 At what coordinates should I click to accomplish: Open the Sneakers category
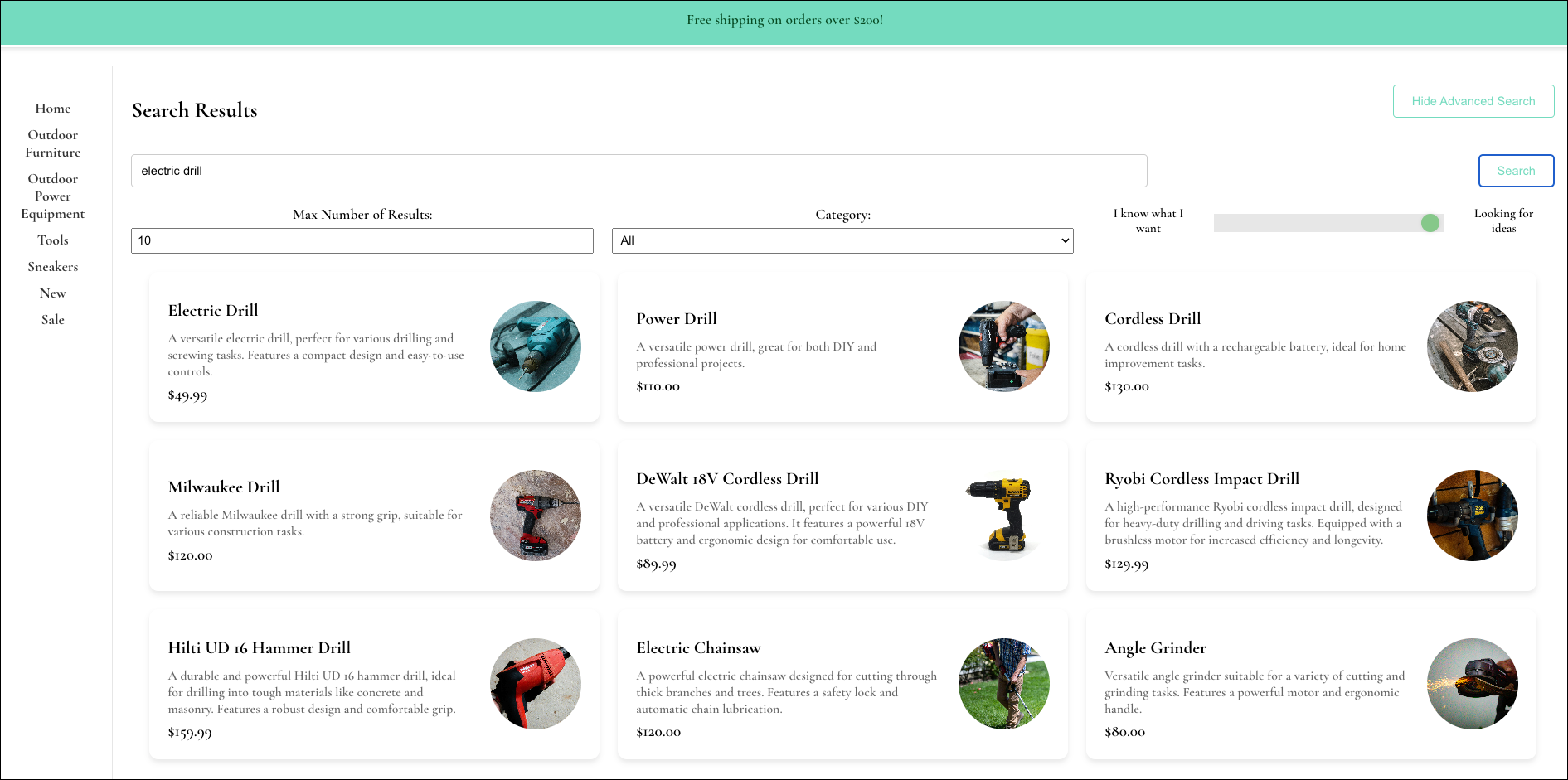click(x=52, y=266)
